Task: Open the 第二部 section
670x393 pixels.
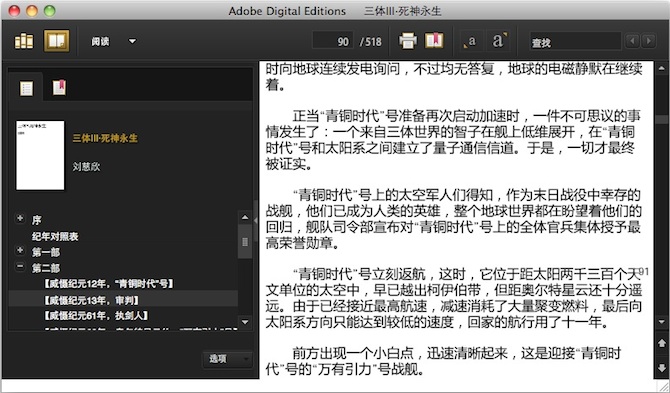Action: pyautogui.click(x=46, y=268)
